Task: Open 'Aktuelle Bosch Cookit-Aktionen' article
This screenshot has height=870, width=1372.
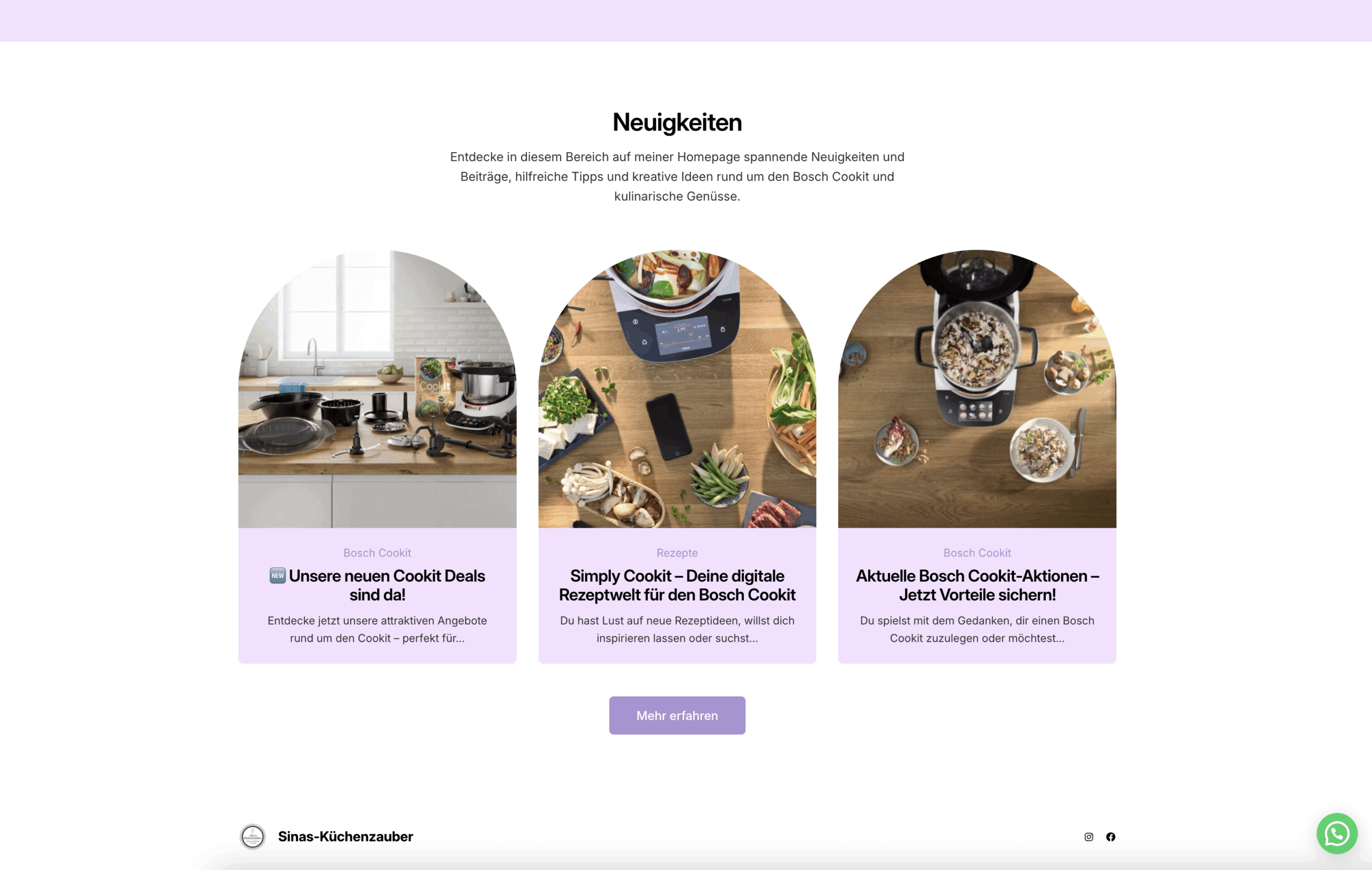Action: [976, 586]
